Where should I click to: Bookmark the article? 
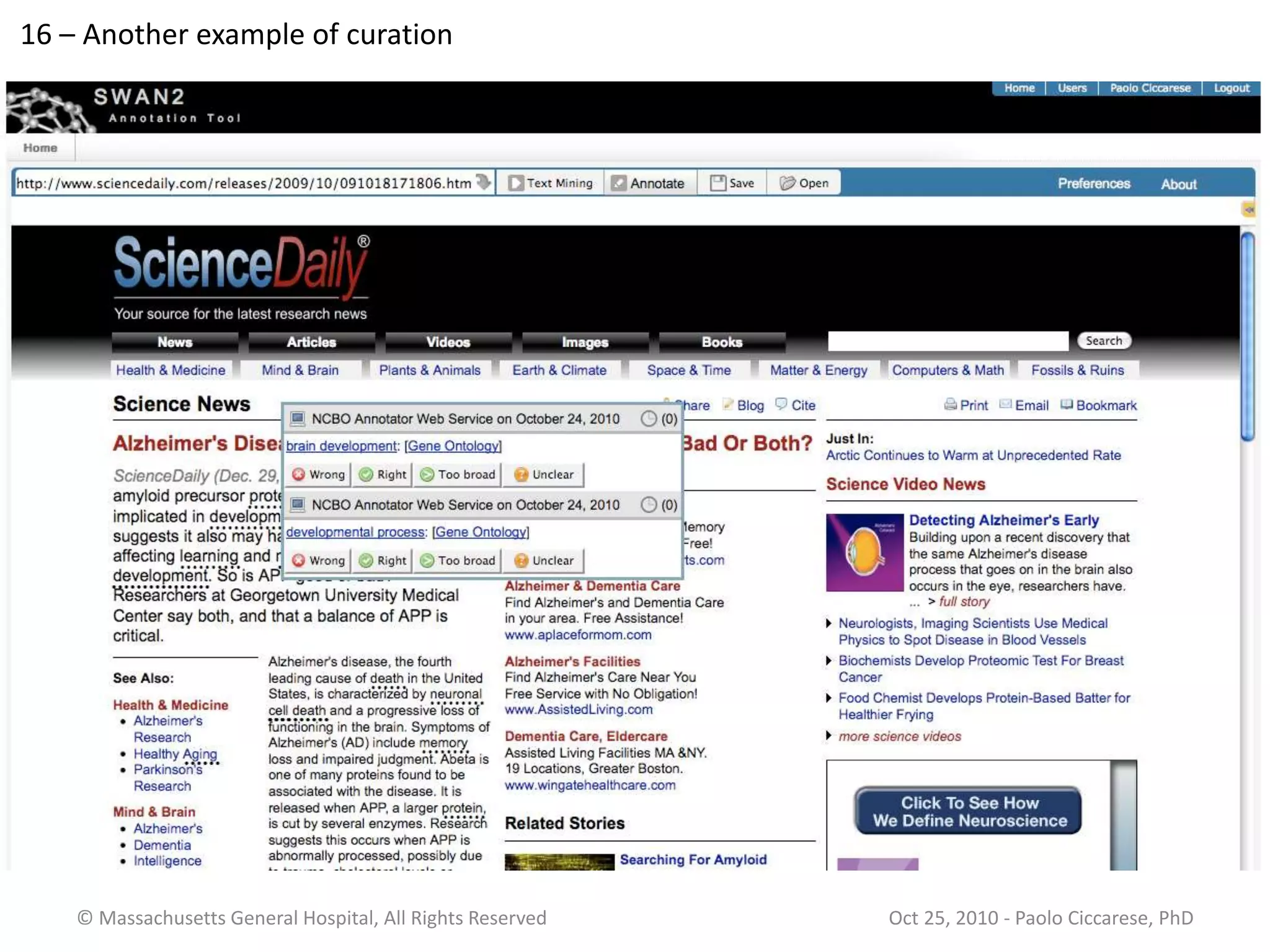coord(1099,405)
